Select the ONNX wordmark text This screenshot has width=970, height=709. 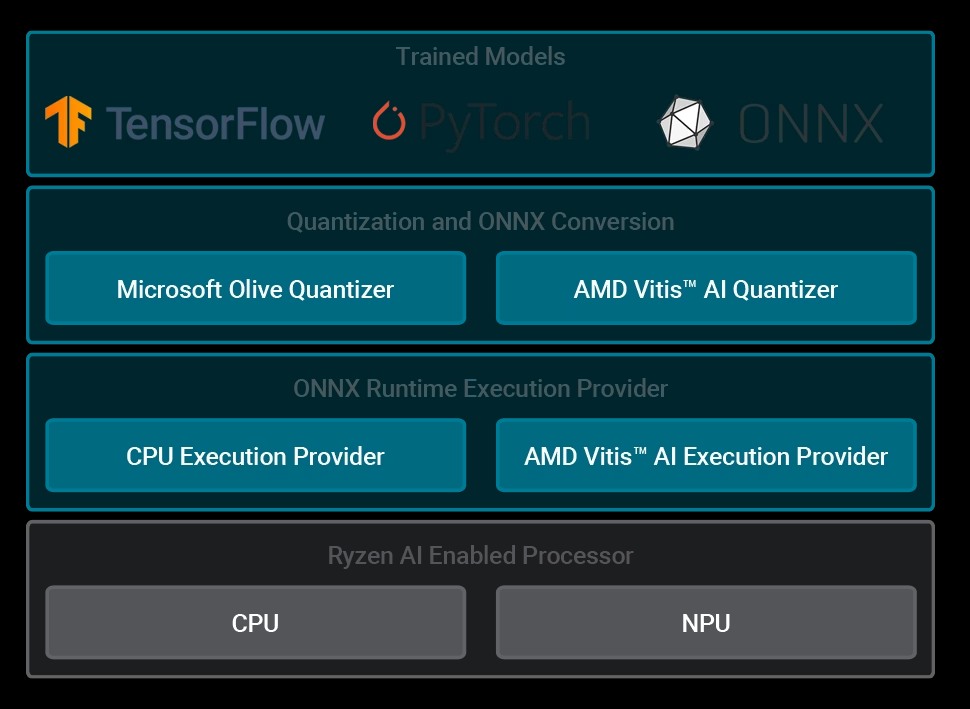(811, 124)
